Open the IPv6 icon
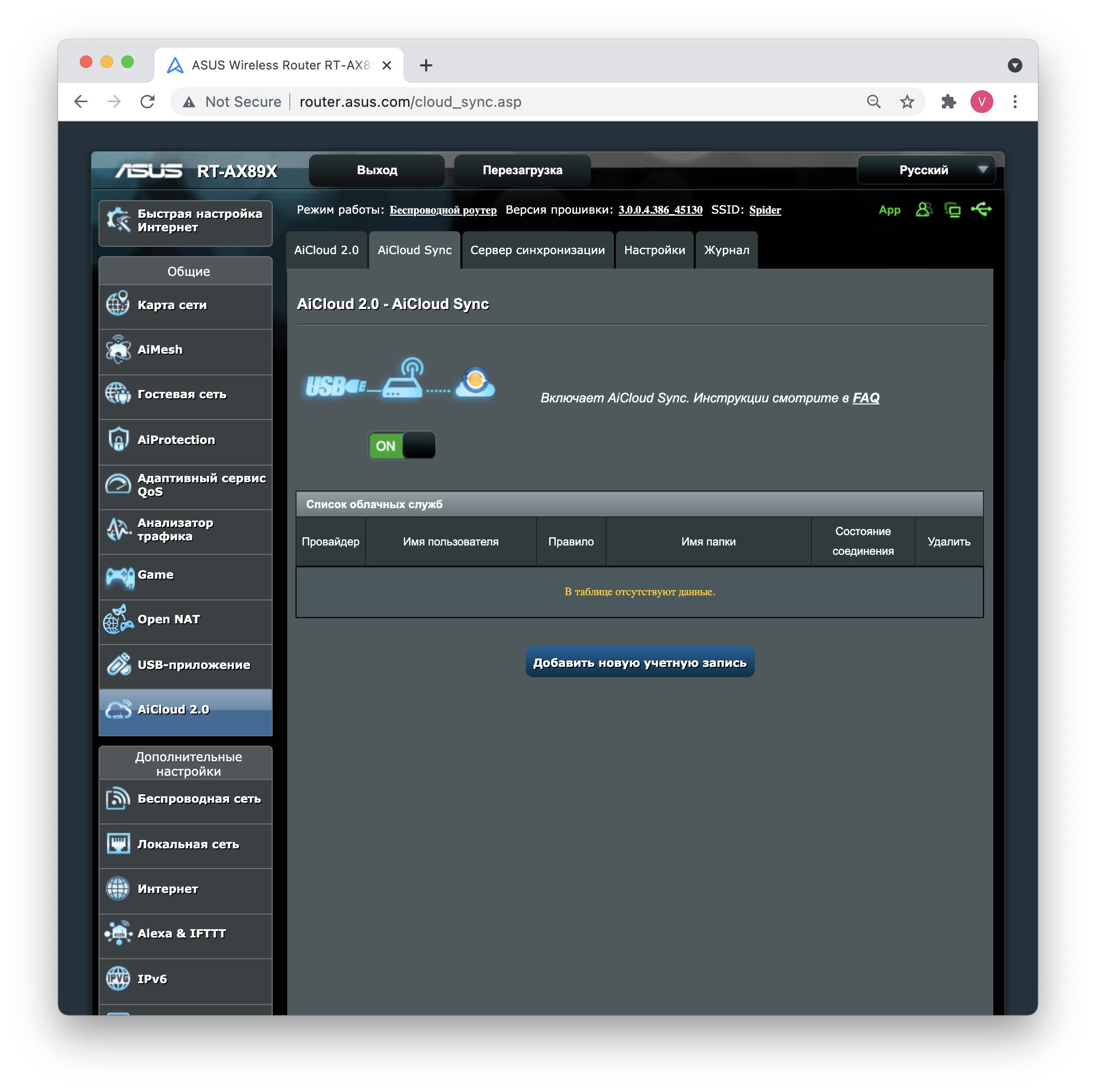Screen dimensions: 1096x1092 click(x=118, y=978)
